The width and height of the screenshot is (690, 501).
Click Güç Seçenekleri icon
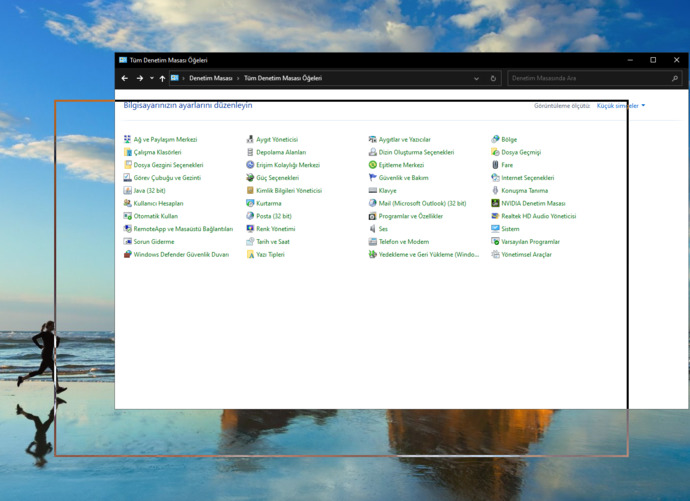(x=250, y=178)
